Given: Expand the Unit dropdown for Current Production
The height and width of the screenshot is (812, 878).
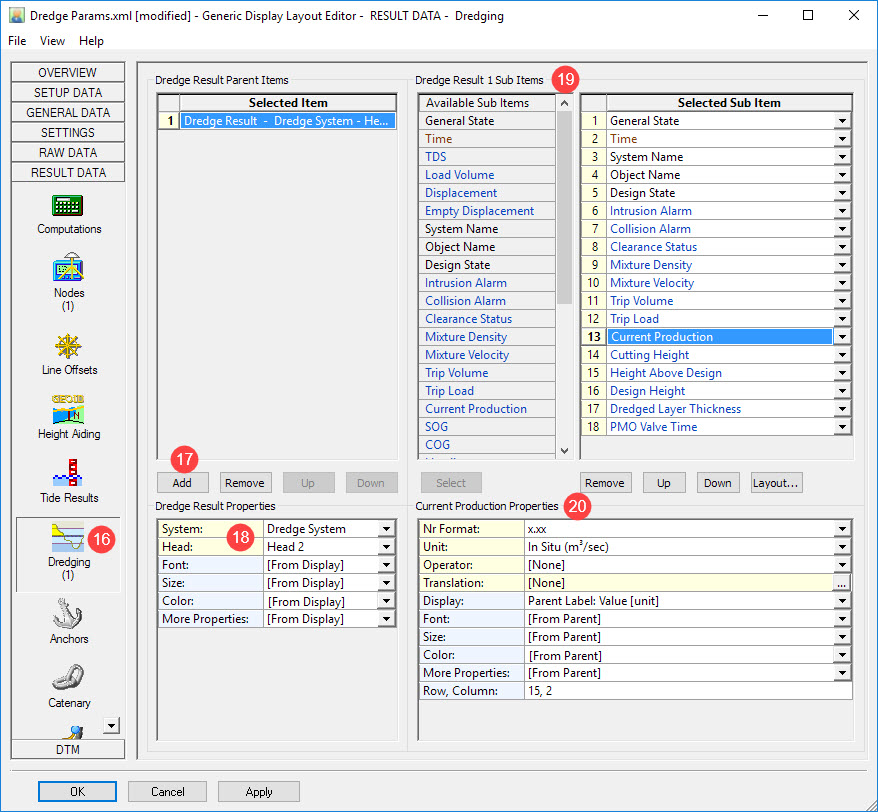Looking at the screenshot, I should (x=842, y=547).
